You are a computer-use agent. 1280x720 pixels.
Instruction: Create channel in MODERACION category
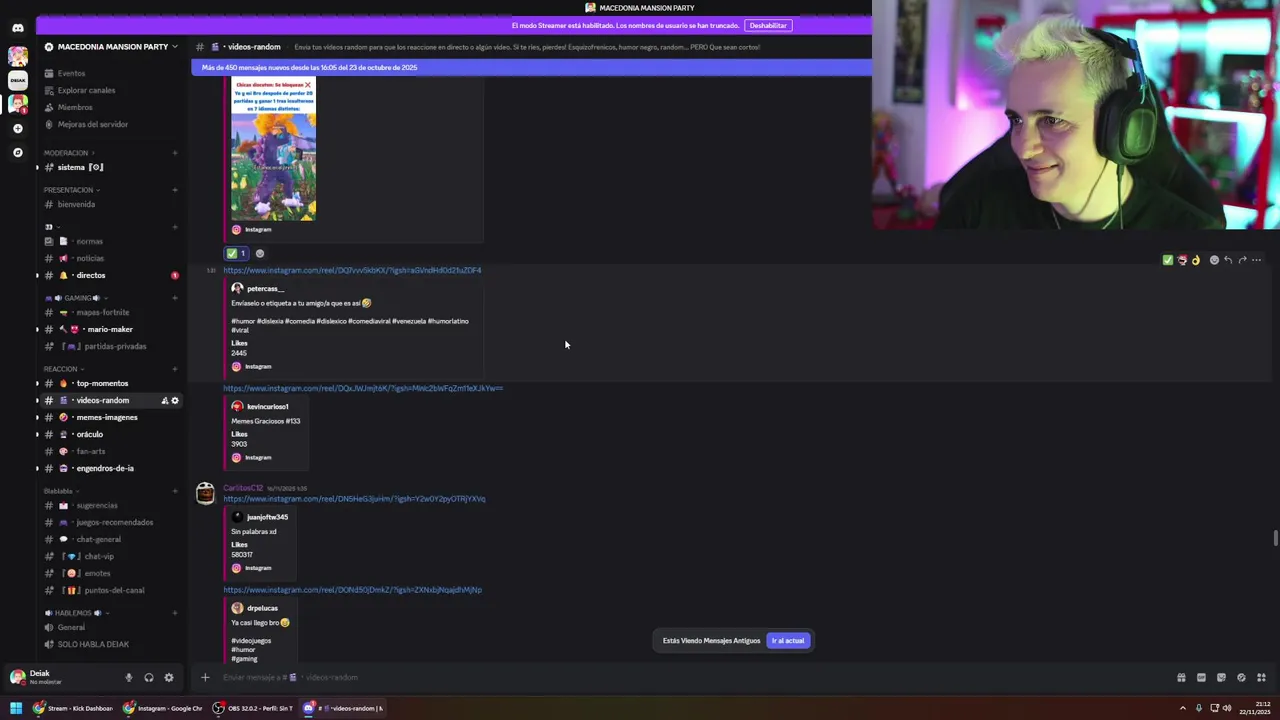tap(175, 153)
